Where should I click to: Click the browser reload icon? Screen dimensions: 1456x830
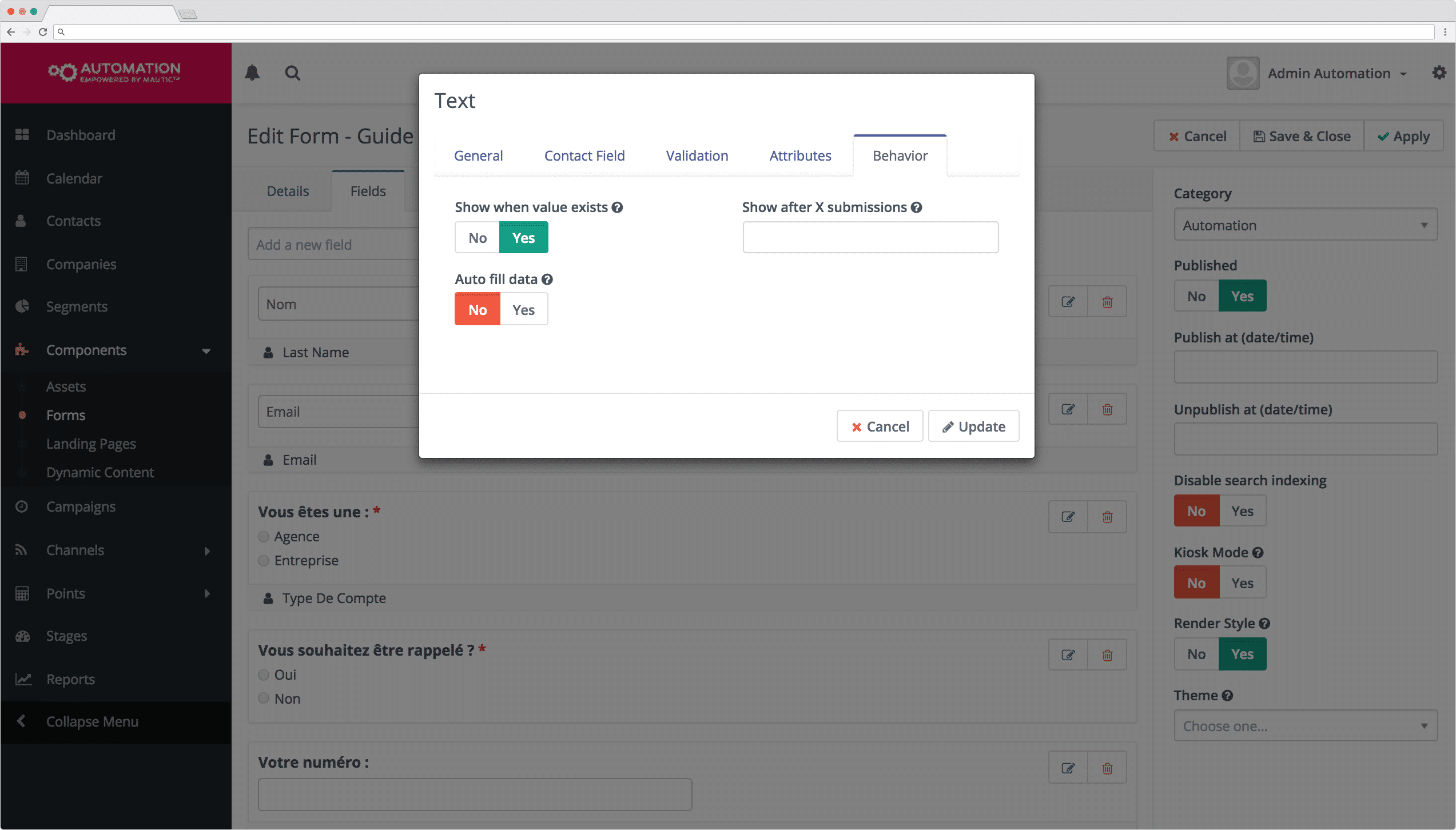pos(42,32)
